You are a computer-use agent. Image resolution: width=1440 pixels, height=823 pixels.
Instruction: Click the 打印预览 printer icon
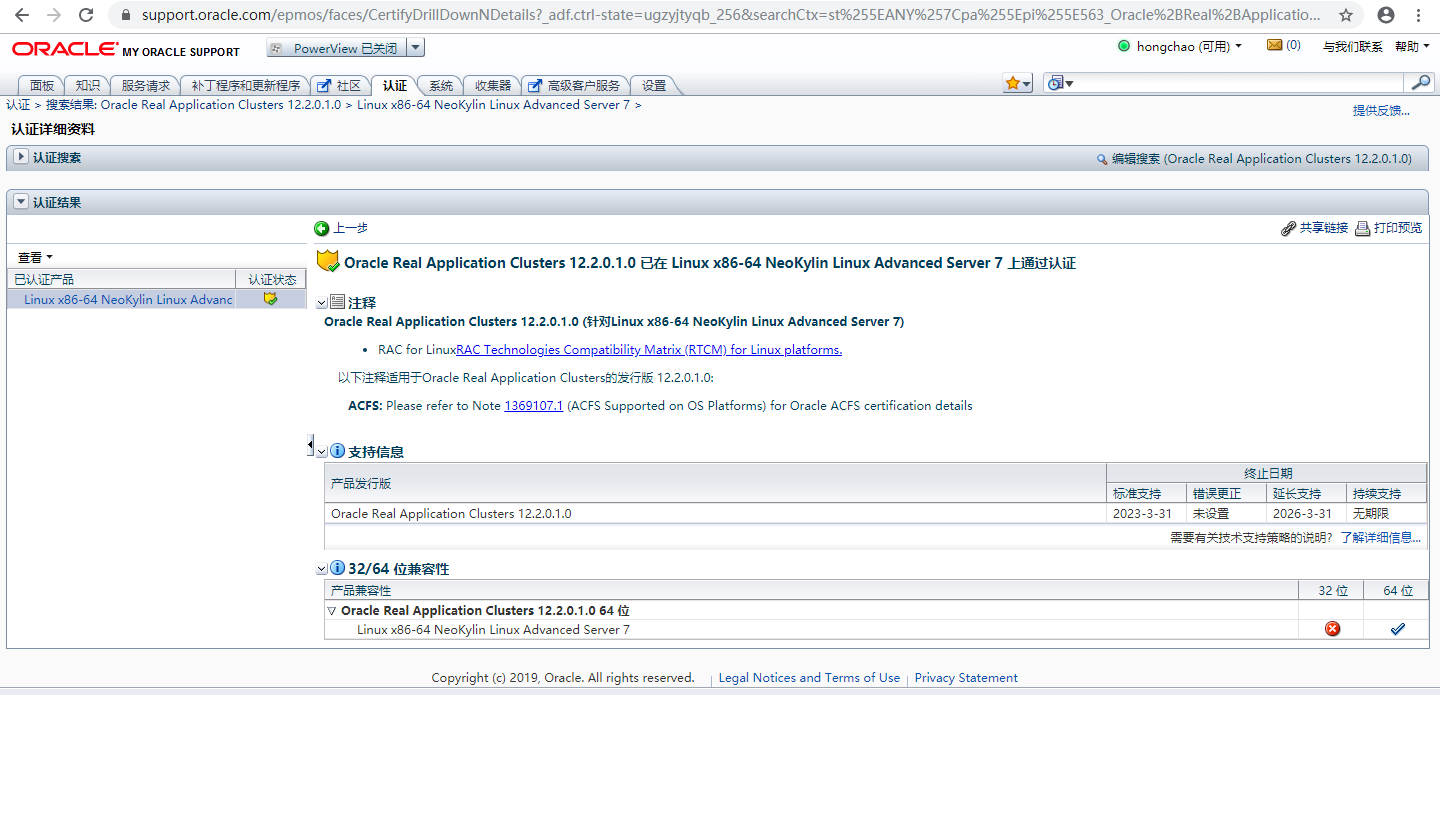click(x=1362, y=229)
